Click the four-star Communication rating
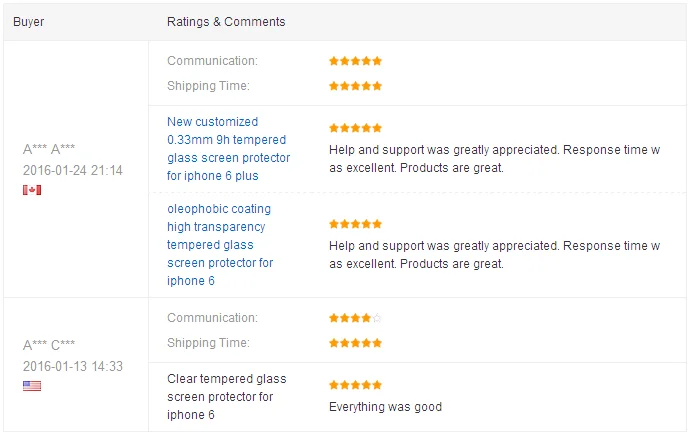 tap(355, 318)
